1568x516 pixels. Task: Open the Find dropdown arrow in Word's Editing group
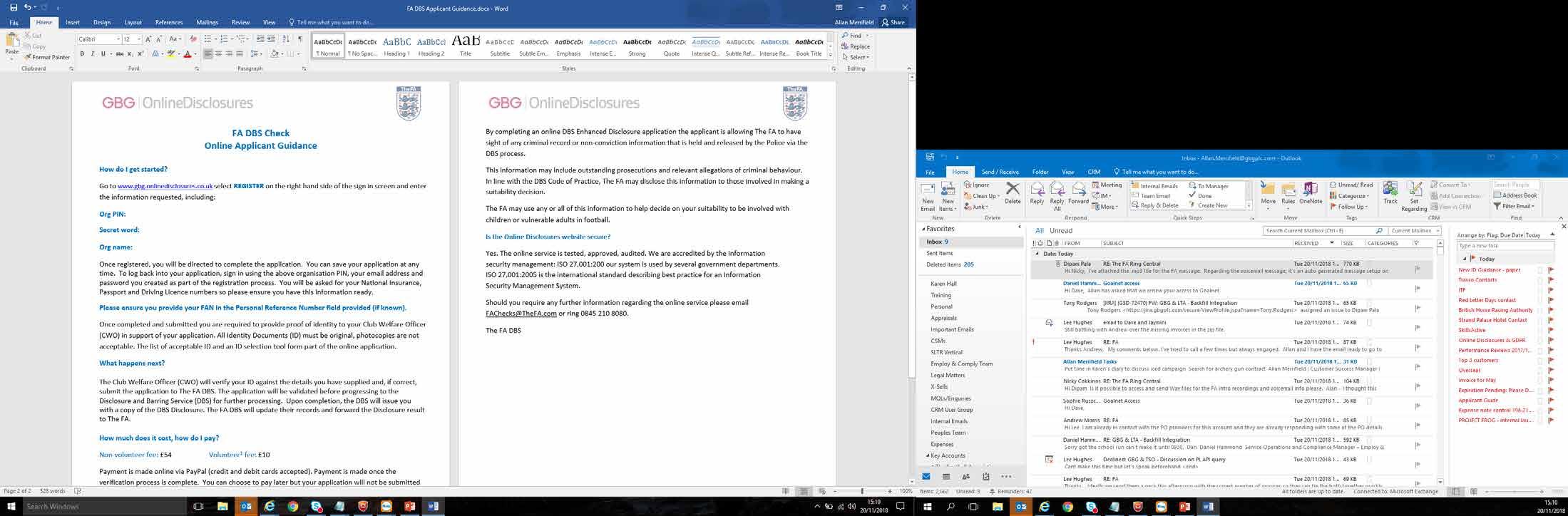click(x=868, y=36)
